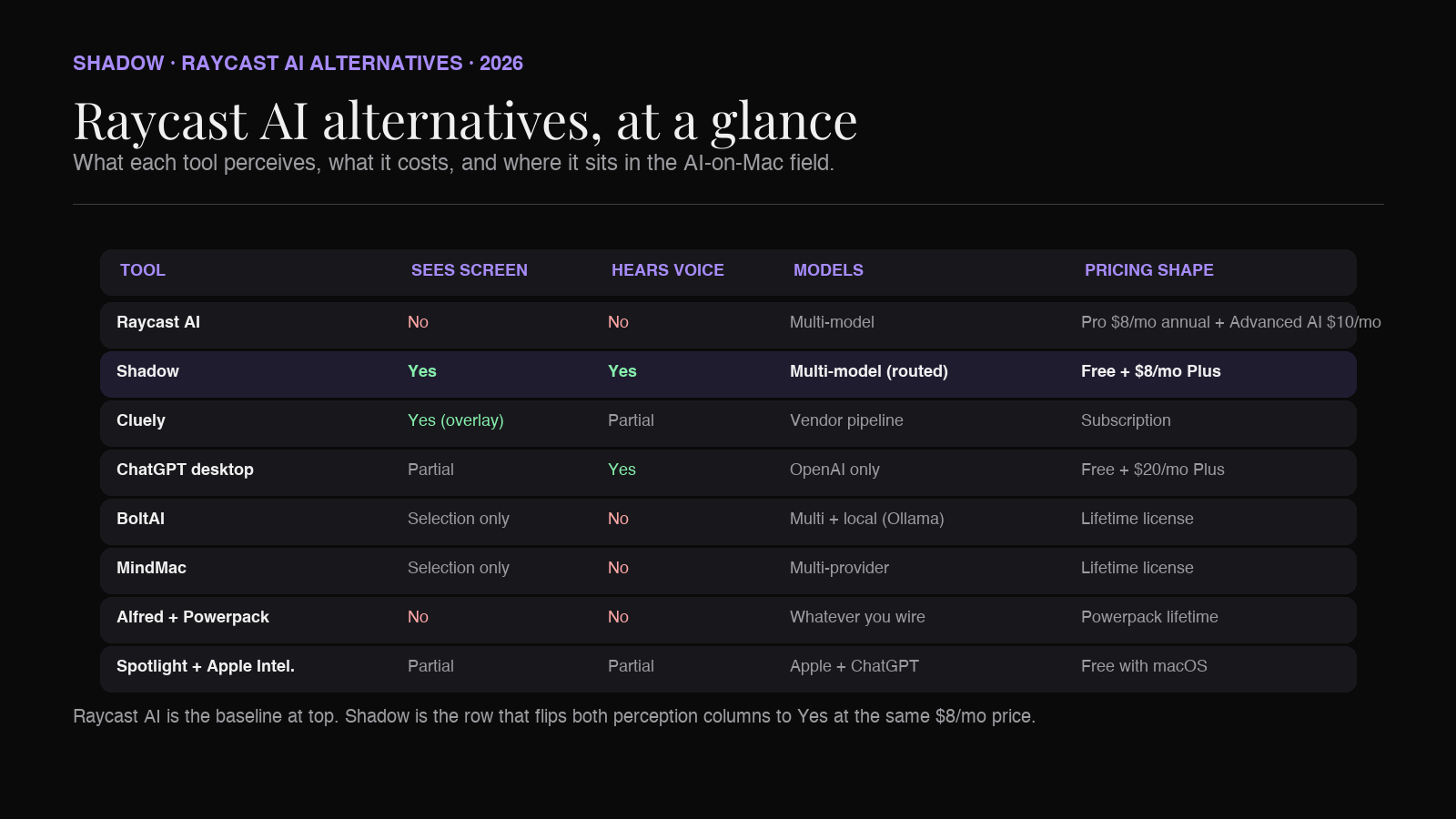Click the PRICING SHAPE column header
The height and width of the screenshot is (819, 1456).
point(1149,270)
